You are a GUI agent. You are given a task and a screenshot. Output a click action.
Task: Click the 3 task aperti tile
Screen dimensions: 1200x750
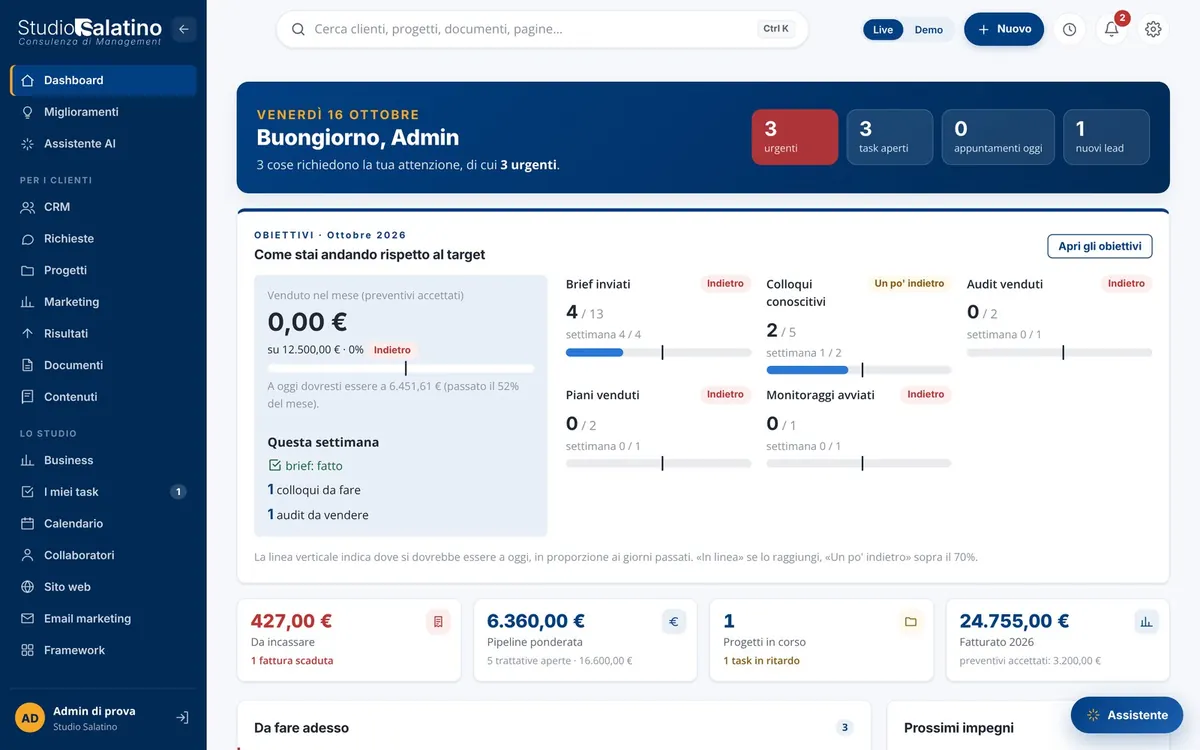[890, 137]
